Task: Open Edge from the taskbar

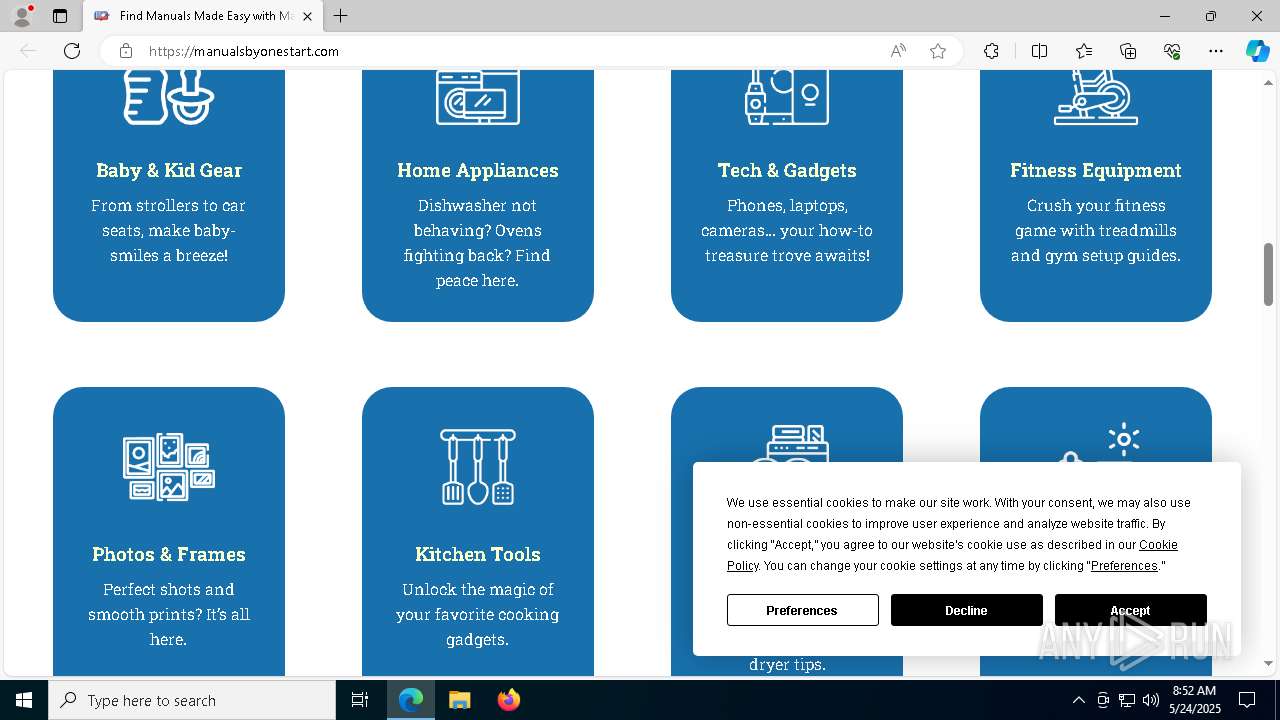Action: 411,700
